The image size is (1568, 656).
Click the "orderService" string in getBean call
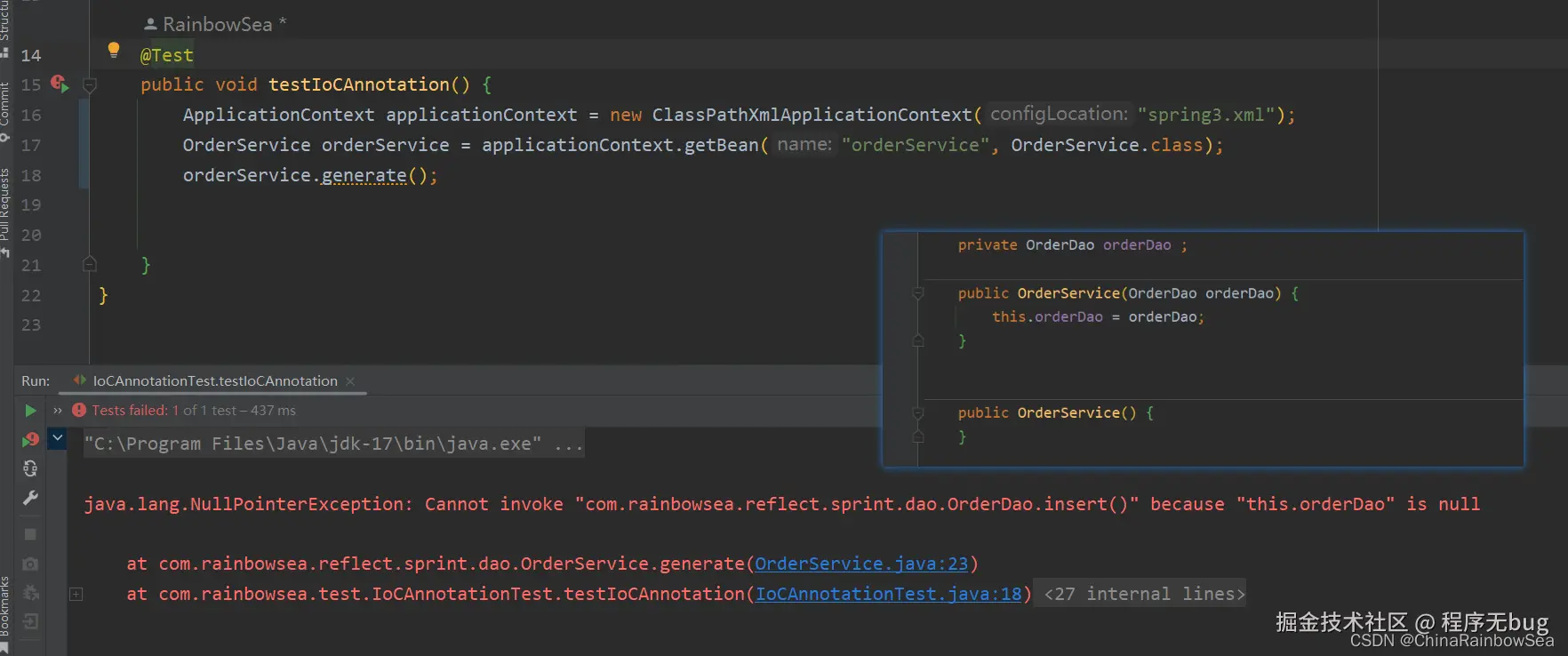916,145
